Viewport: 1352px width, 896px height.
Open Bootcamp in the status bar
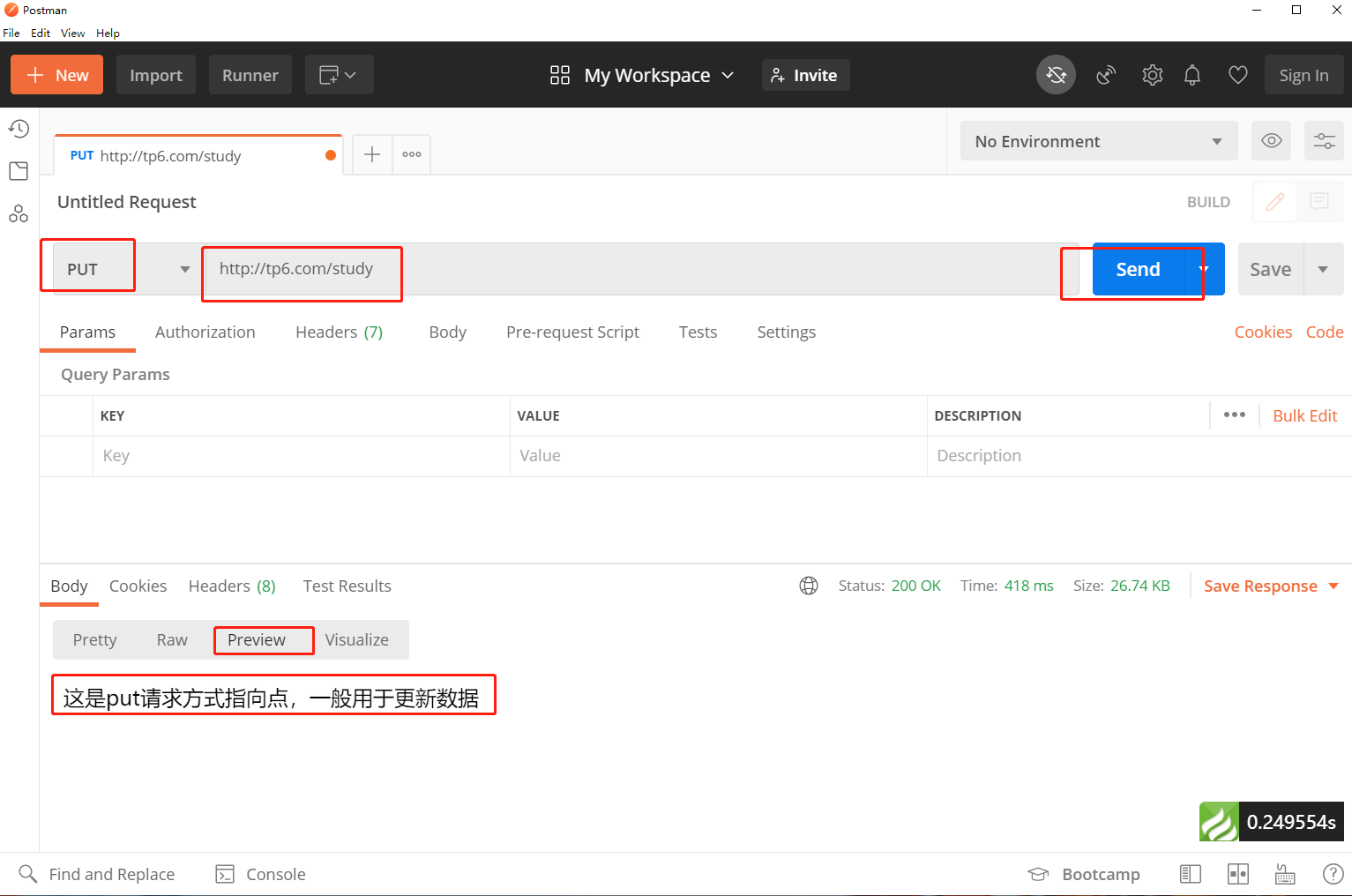pyautogui.click(x=1084, y=874)
